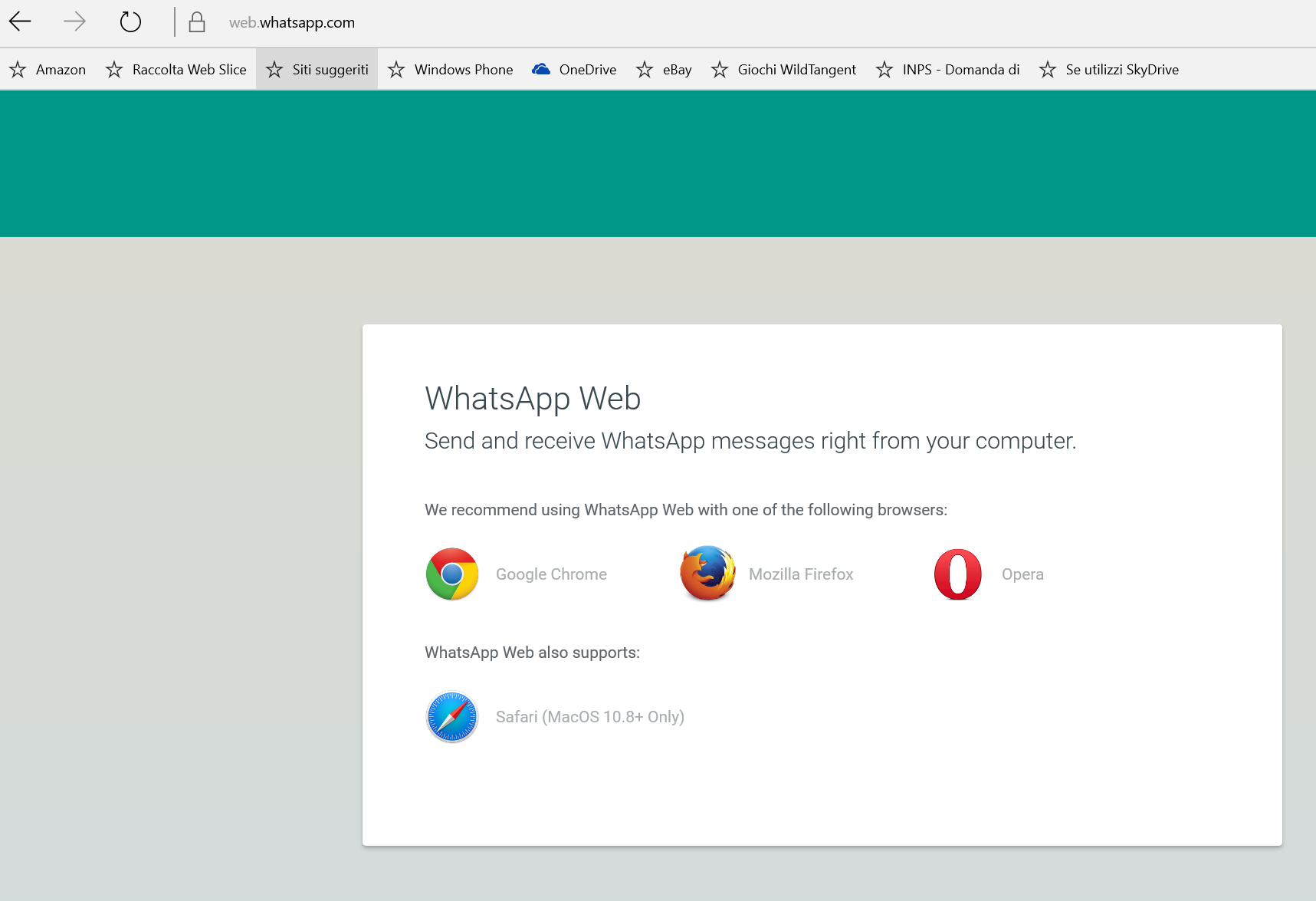
Task: Open INPS - Domanda di favorite
Action: coord(948,70)
